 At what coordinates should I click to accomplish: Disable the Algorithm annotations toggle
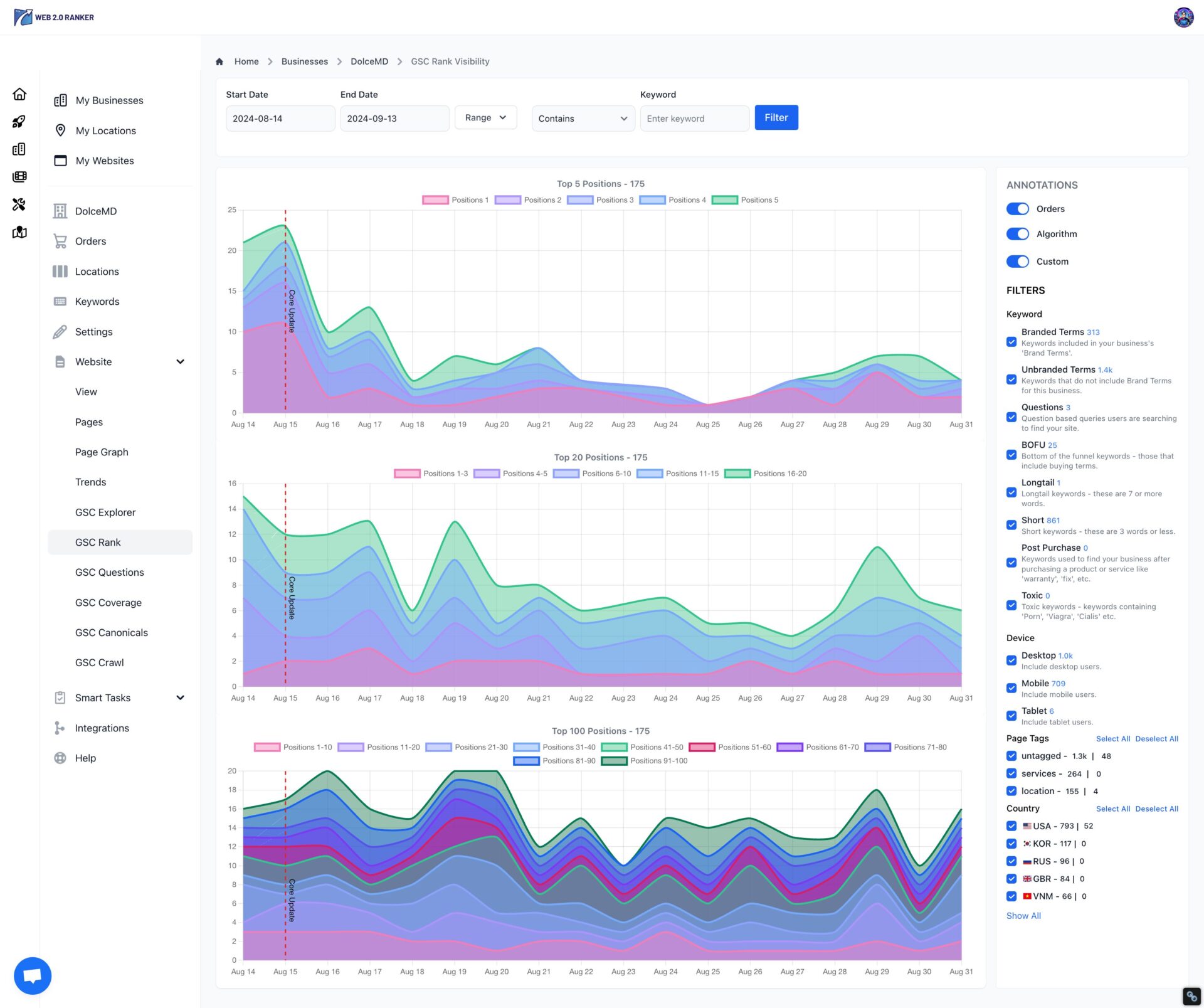click(1017, 234)
